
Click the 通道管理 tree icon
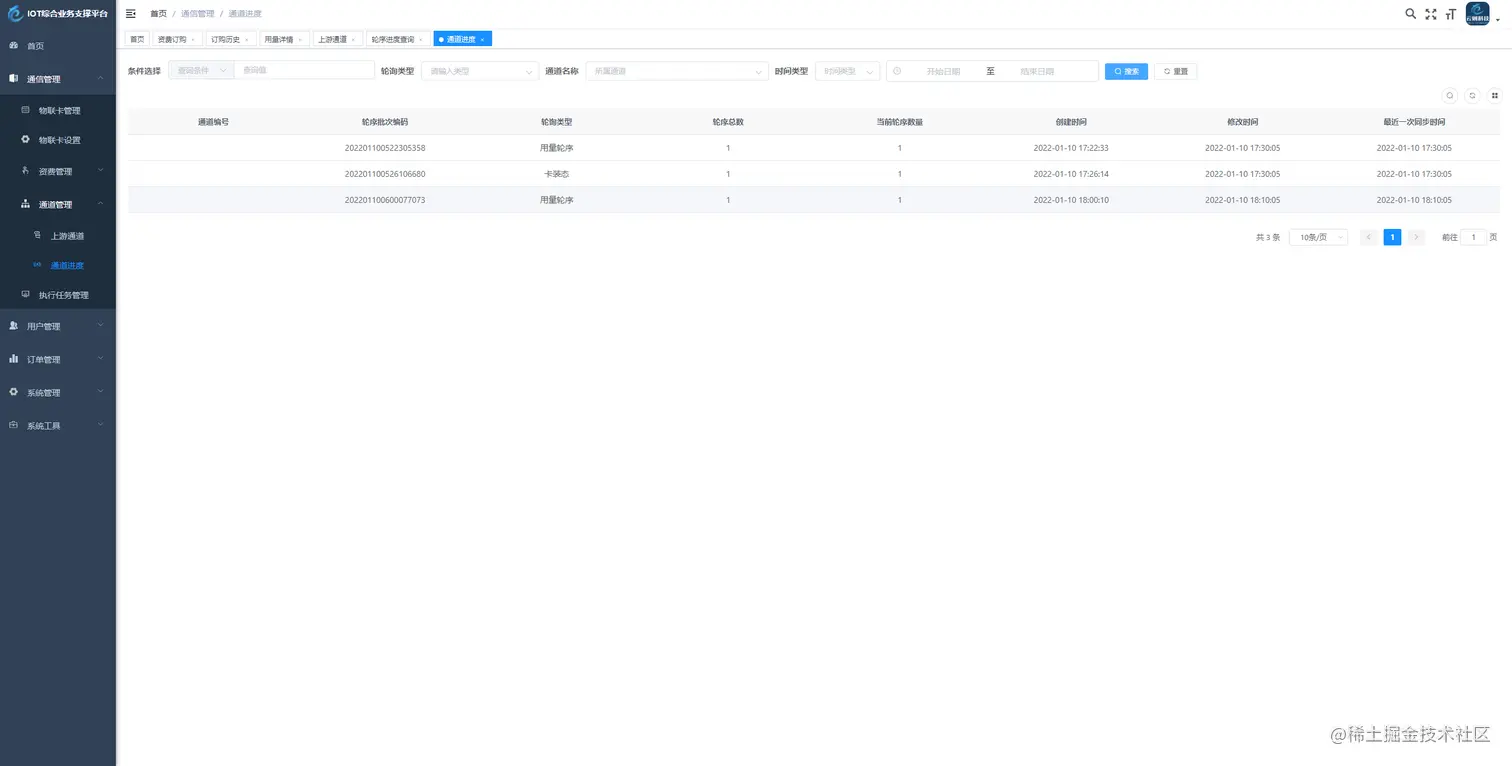26,204
